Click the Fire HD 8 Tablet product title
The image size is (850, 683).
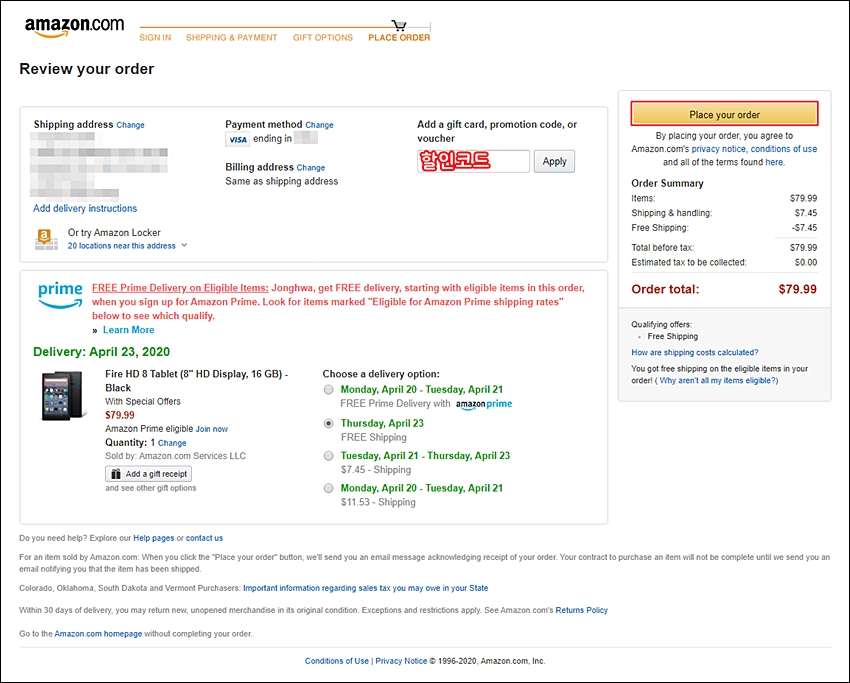click(196, 381)
